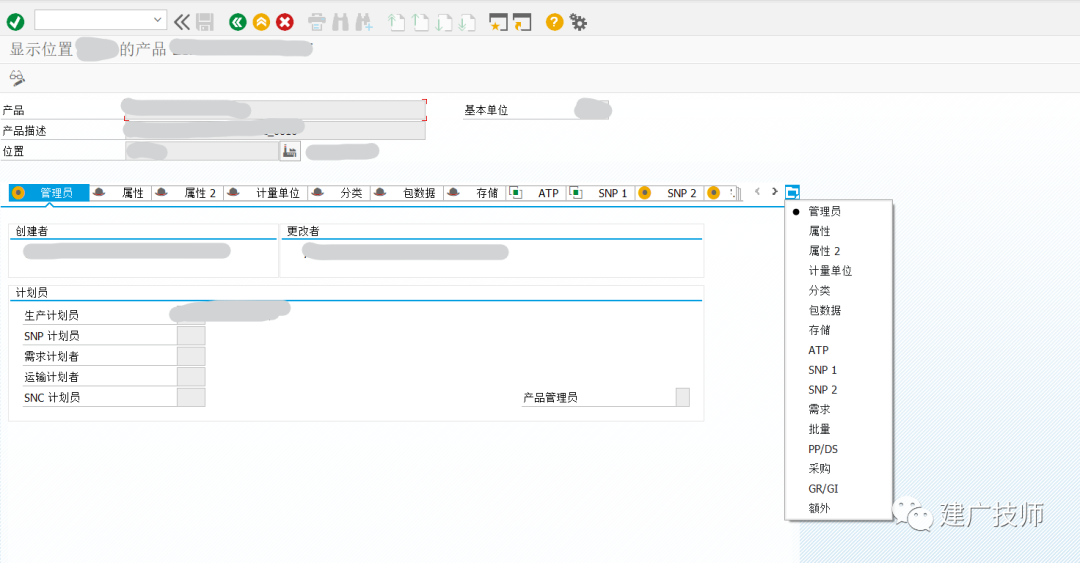Switch to the 属性 2 tab
Screen dimensions: 1080x563
coord(189,193)
